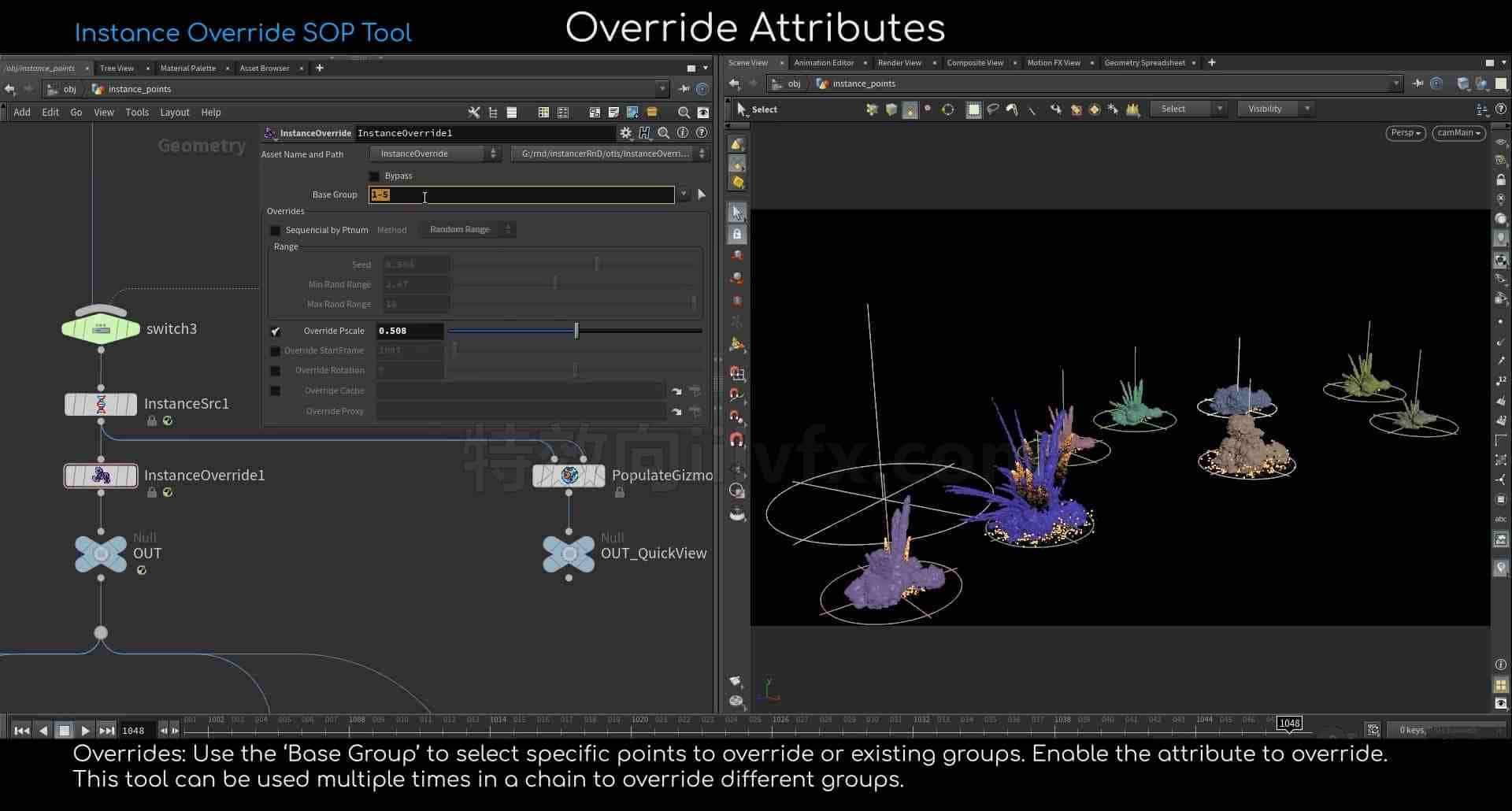The width and height of the screenshot is (1512, 811).
Task: Click the Select tool arrow in viewport toolbar
Action: pyautogui.click(x=741, y=109)
